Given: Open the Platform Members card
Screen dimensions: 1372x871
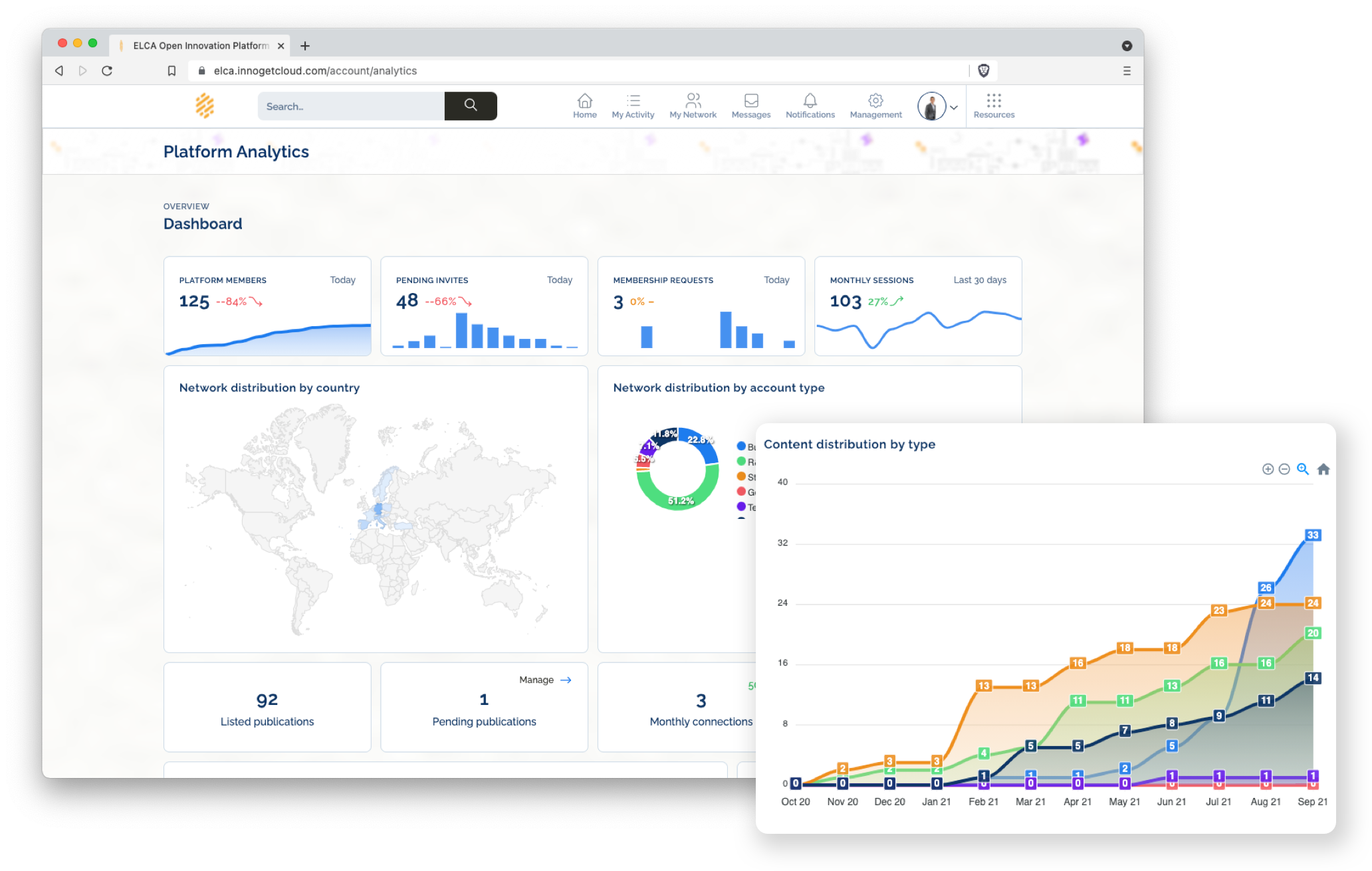Looking at the screenshot, I should pyautogui.click(x=267, y=306).
